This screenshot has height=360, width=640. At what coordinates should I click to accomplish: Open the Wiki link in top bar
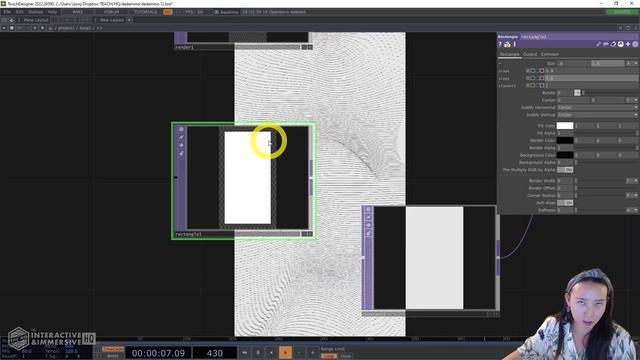78,12
